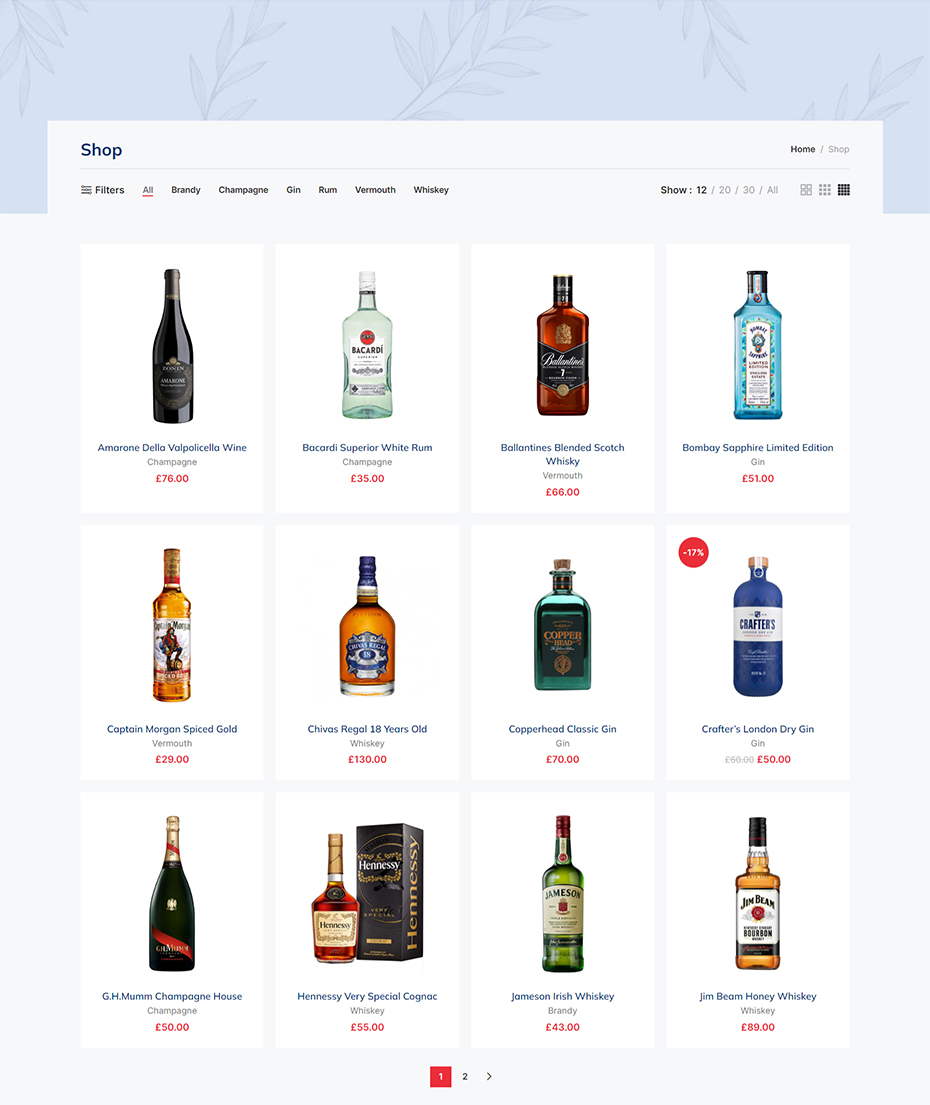Switch to three-column grid view
Screen dimensions: 930x1105
825,190
